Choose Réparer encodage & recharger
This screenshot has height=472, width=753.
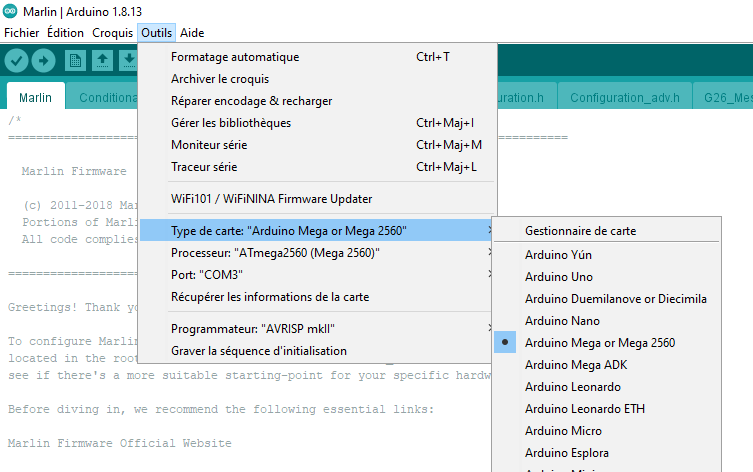click(x=317, y=101)
